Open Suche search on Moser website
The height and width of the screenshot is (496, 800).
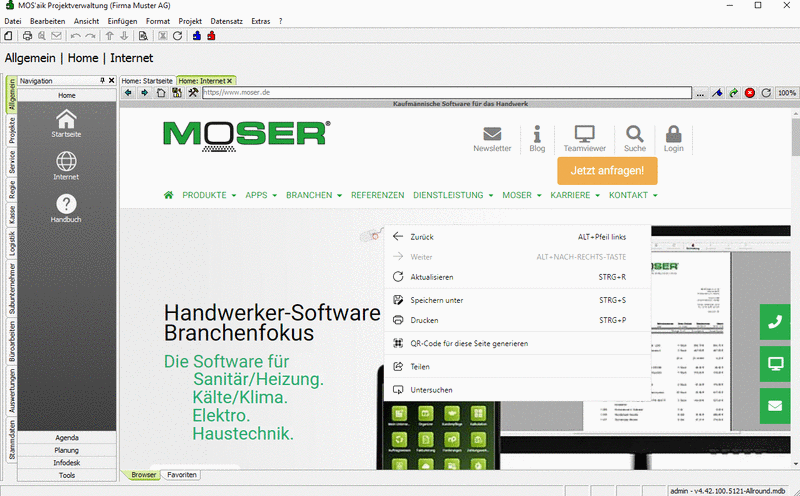pyautogui.click(x=635, y=139)
